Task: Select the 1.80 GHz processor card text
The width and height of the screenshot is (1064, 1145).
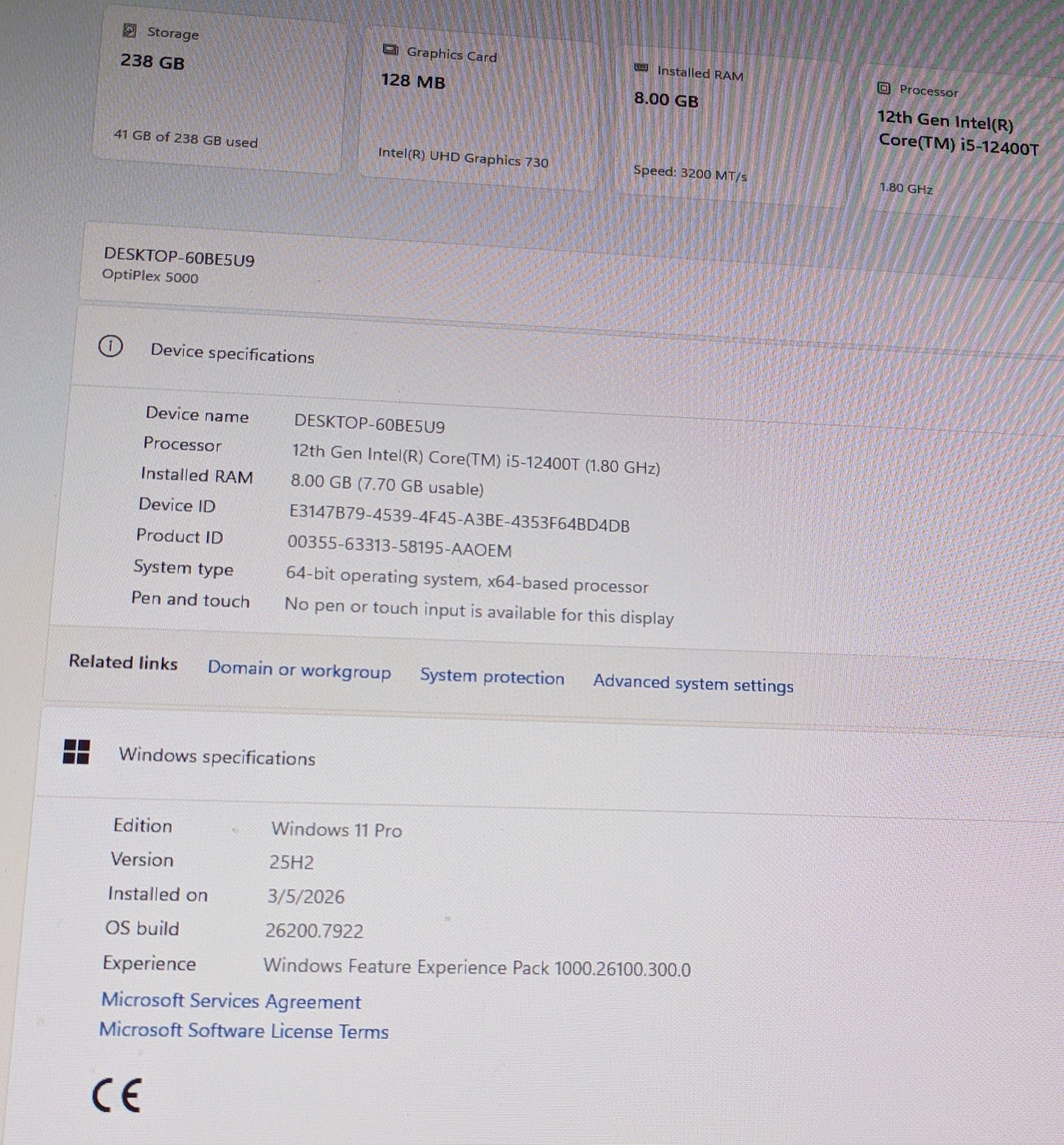Action: point(906,188)
